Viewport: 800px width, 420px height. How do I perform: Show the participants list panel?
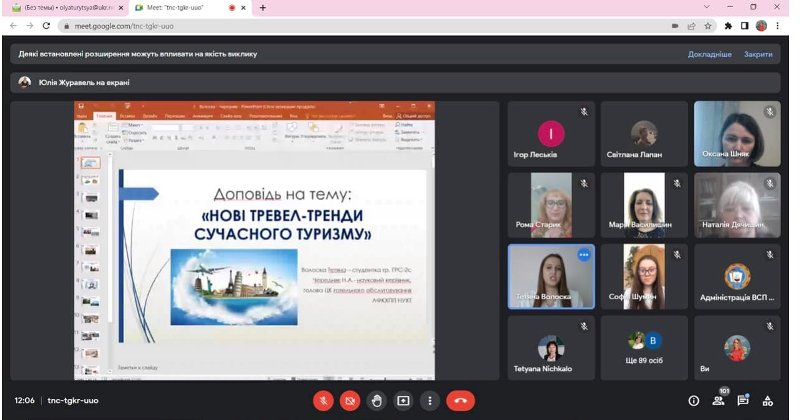[x=718, y=400]
